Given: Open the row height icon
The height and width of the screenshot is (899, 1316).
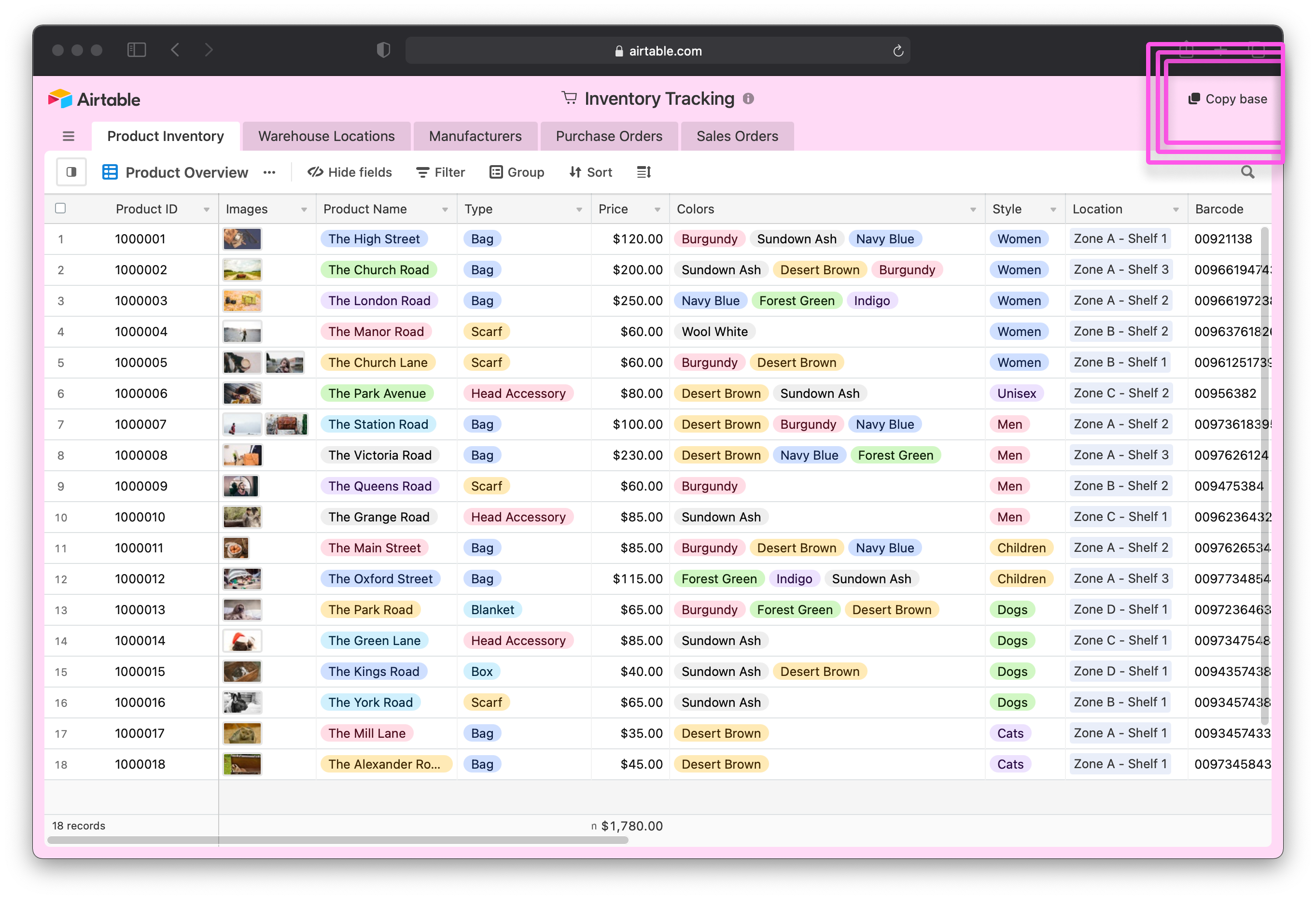Looking at the screenshot, I should coord(644,172).
